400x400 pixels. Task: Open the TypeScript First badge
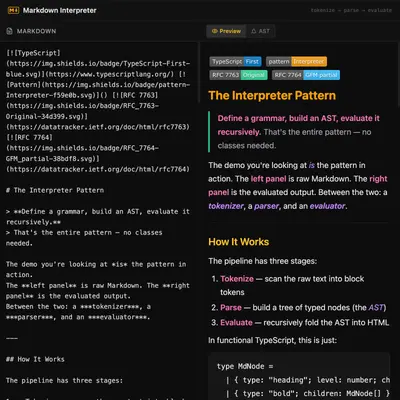click(235, 61)
